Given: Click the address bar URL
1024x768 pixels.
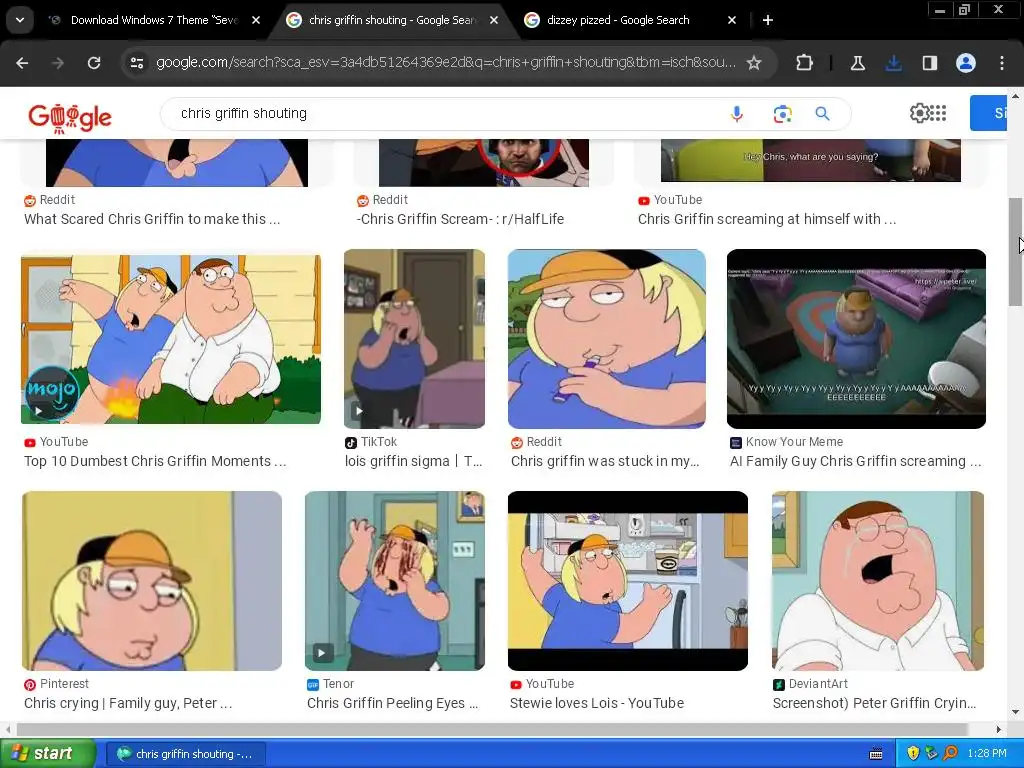Looking at the screenshot, I should (x=445, y=63).
